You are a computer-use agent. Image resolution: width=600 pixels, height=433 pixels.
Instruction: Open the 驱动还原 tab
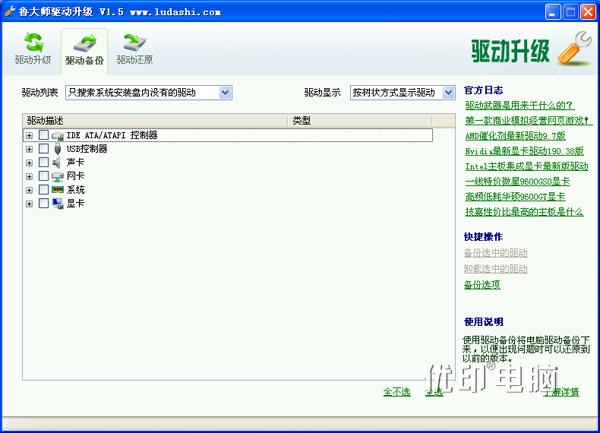(135, 50)
